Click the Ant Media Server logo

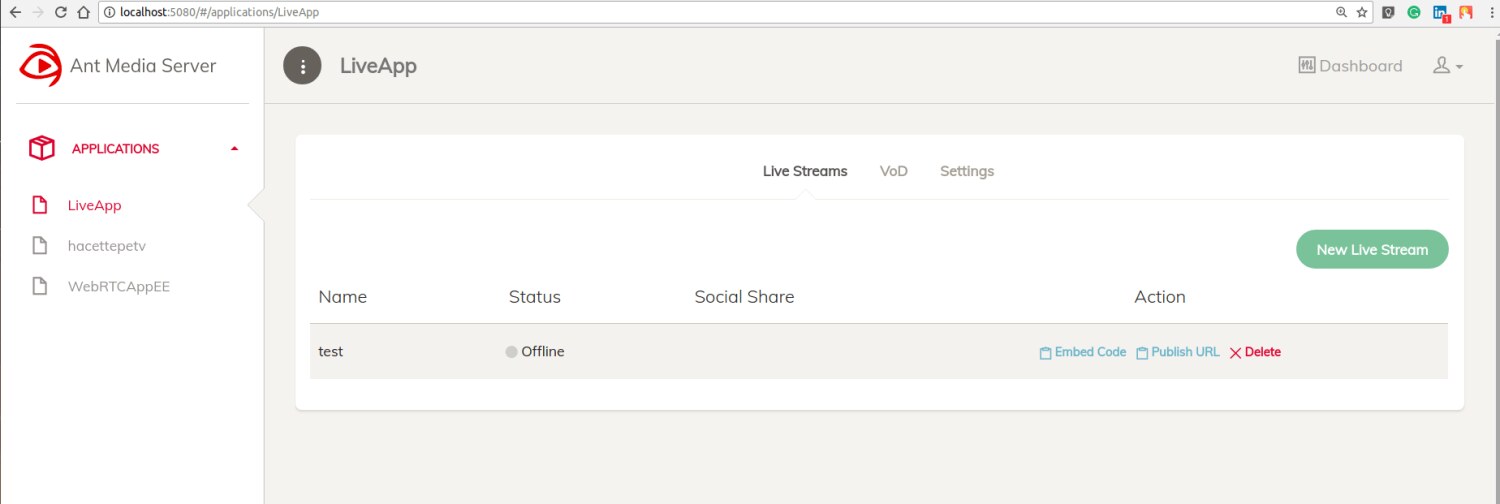tap(41, 66)
